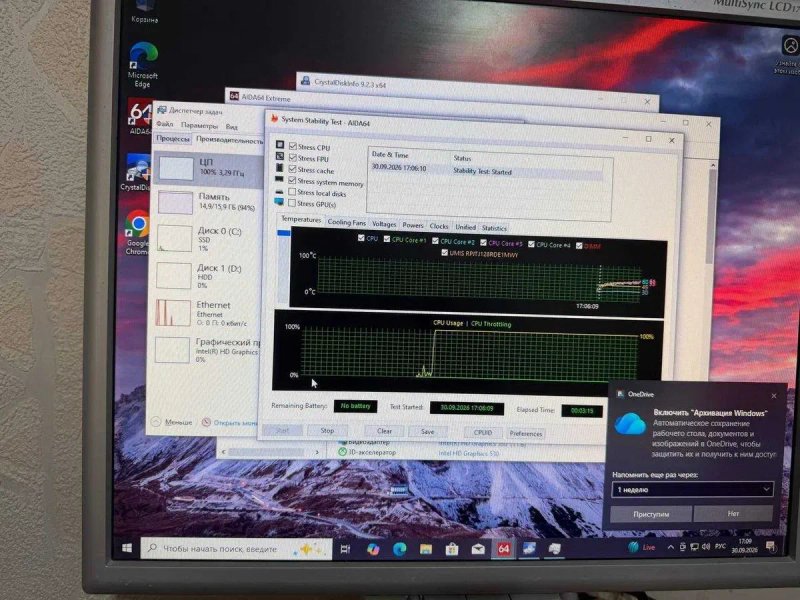Click the Windows Start button
This screenshot has width=800, height=600.
(x=127, y=547)
